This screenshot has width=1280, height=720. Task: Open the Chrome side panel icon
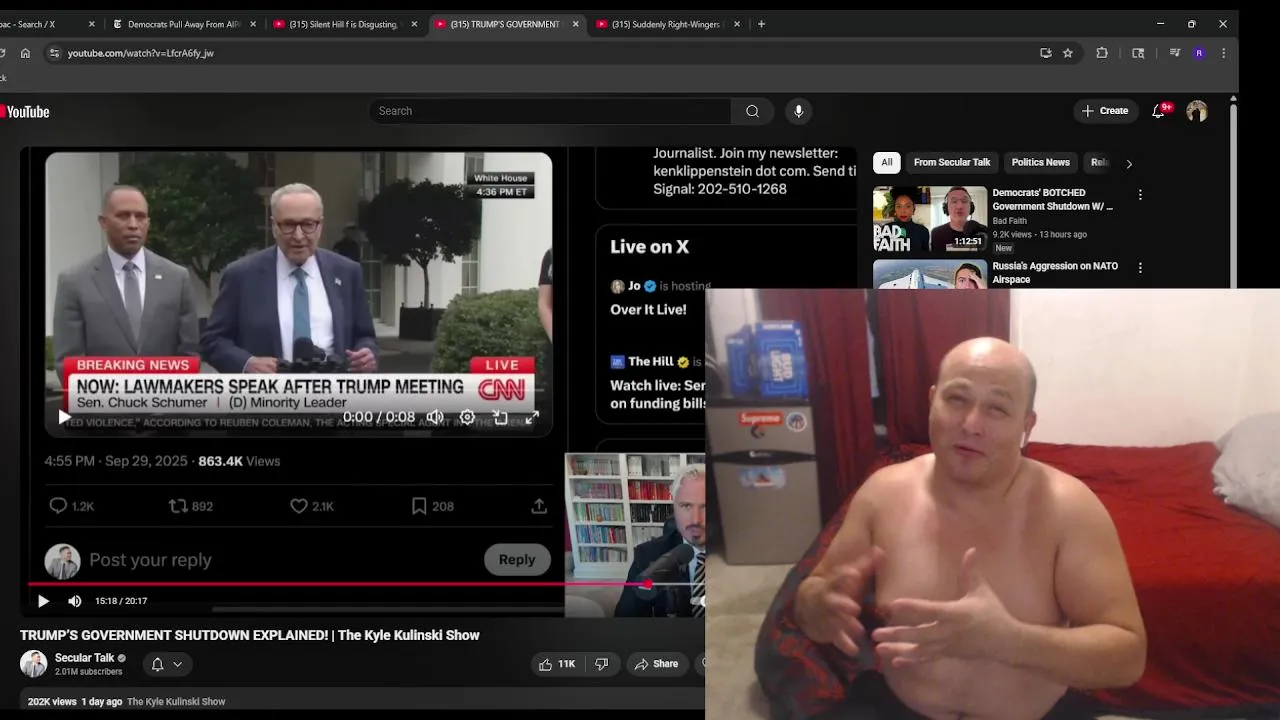[1138, 53]
